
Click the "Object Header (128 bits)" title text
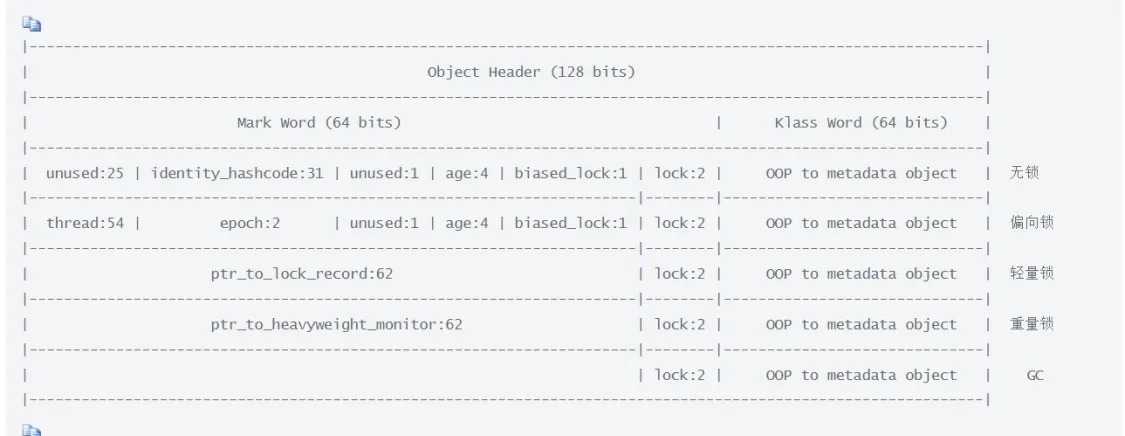coord(530,72)
